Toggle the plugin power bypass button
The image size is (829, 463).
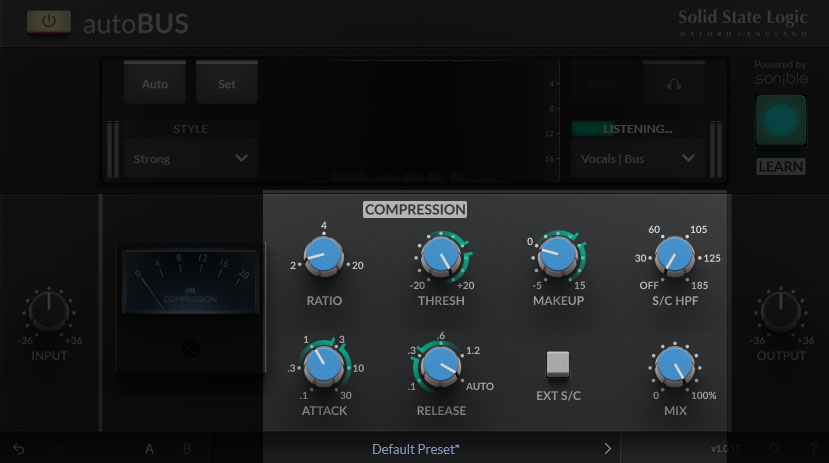click(48, 22)
